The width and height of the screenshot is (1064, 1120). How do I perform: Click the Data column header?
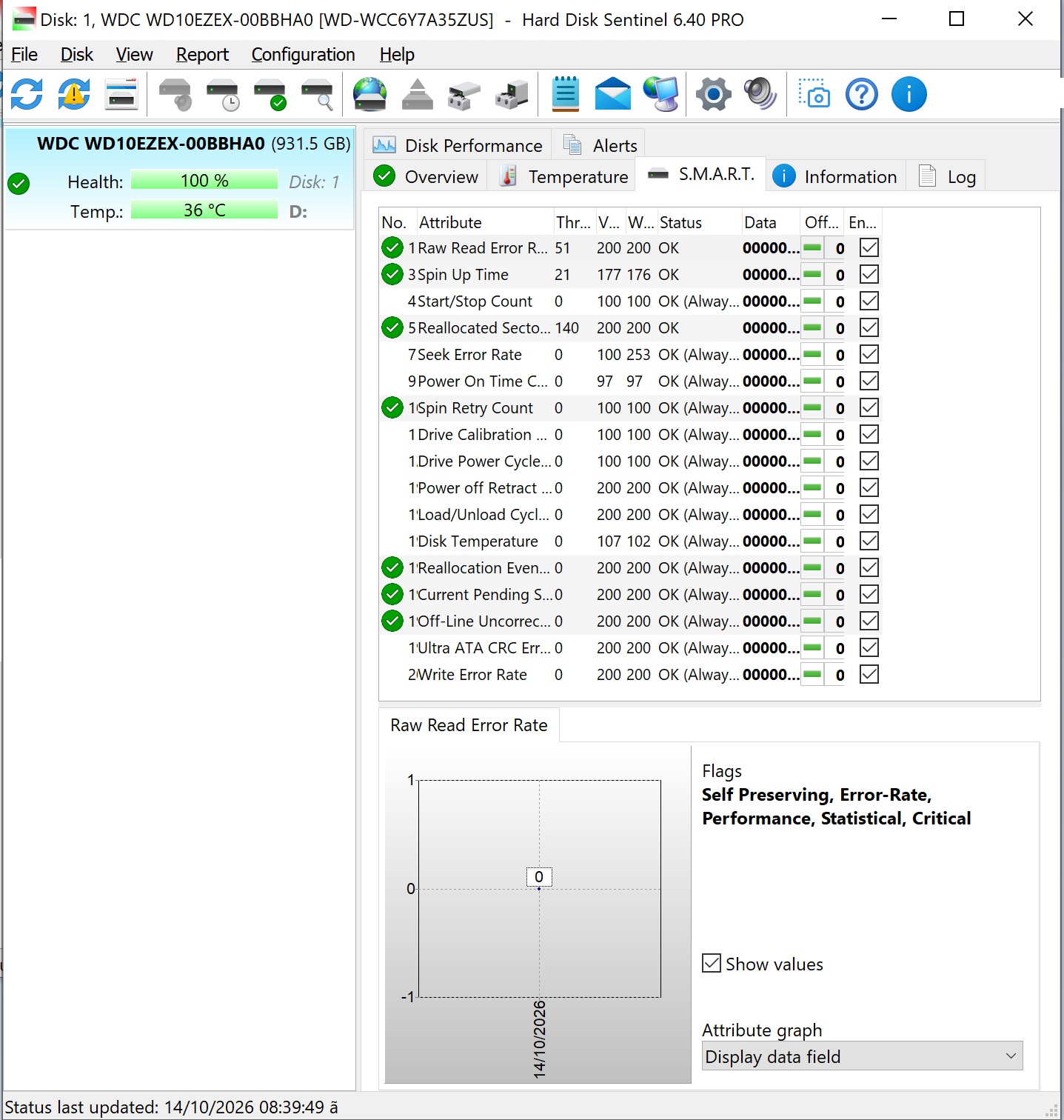tap(770, 222)
